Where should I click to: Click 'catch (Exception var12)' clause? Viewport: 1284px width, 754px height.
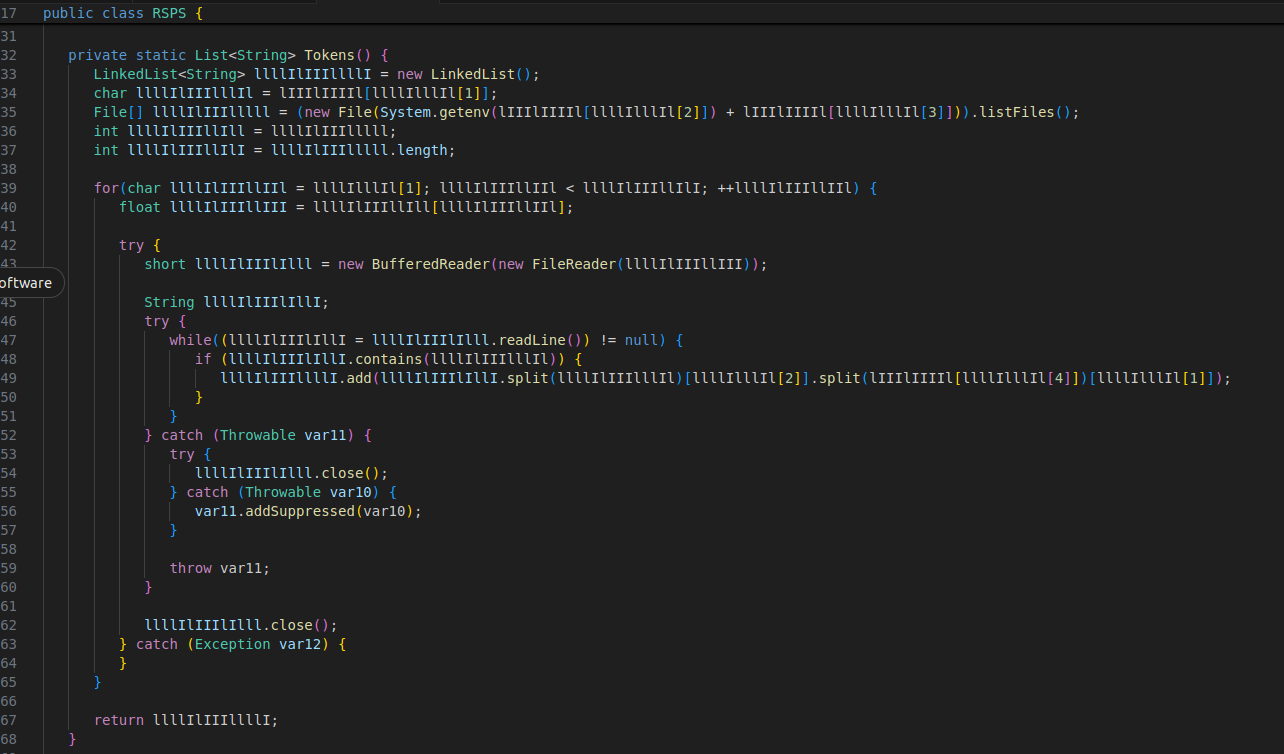(232, 644)
